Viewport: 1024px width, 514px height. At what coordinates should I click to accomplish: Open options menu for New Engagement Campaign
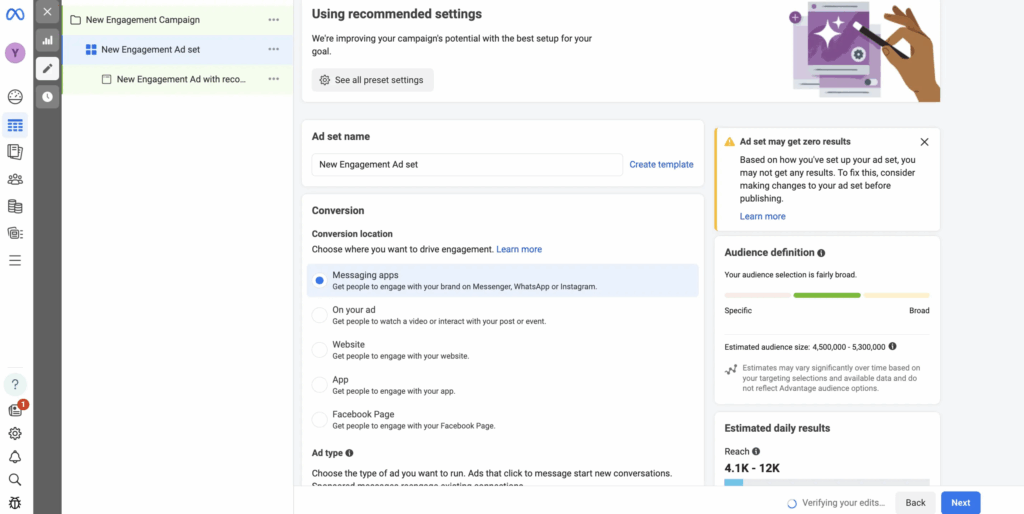pos(274,20)
